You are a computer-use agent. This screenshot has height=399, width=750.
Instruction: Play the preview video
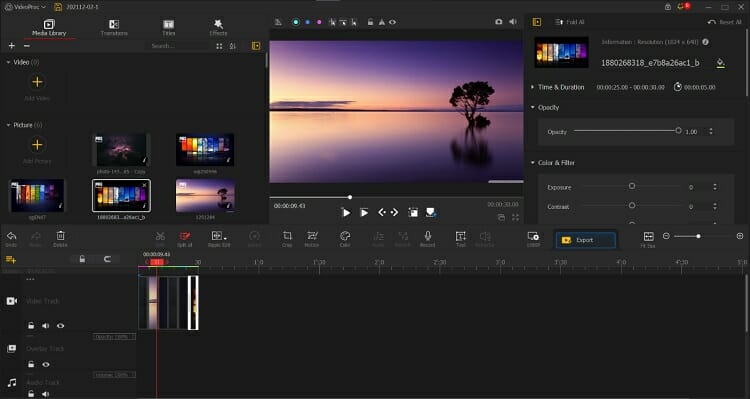(346, 212)
